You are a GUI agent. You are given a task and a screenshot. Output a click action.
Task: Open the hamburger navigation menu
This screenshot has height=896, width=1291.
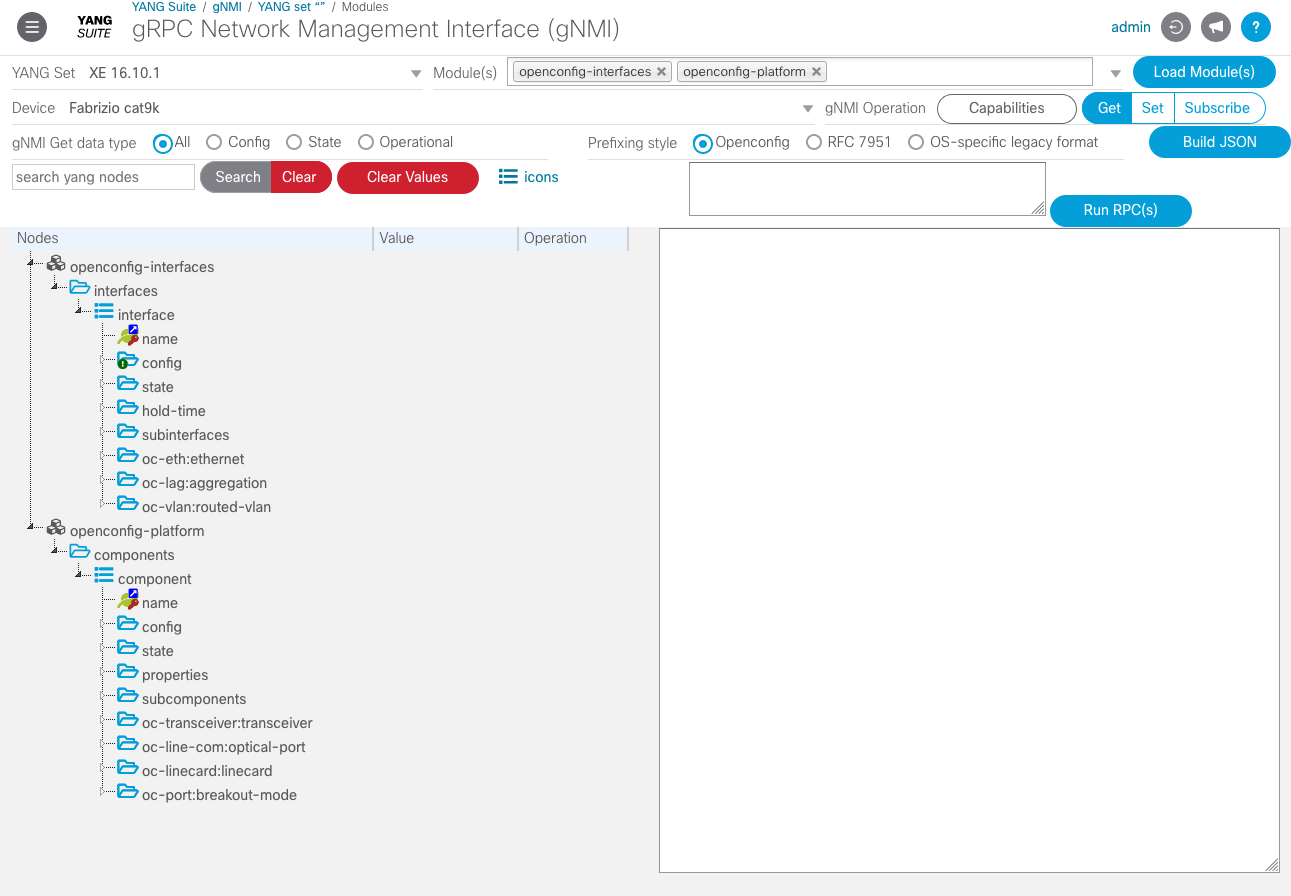pyautogui.click(x=32, y=27)
